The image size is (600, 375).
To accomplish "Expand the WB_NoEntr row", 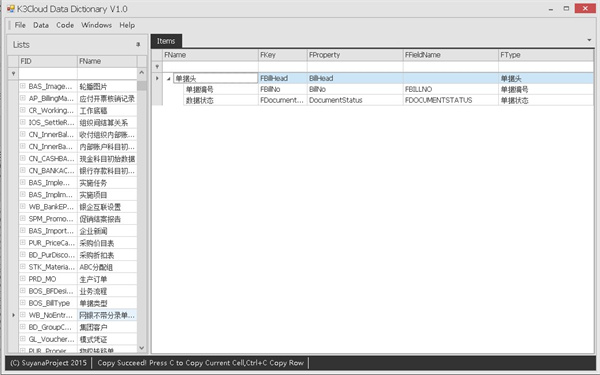I will [x=23, y=315].
